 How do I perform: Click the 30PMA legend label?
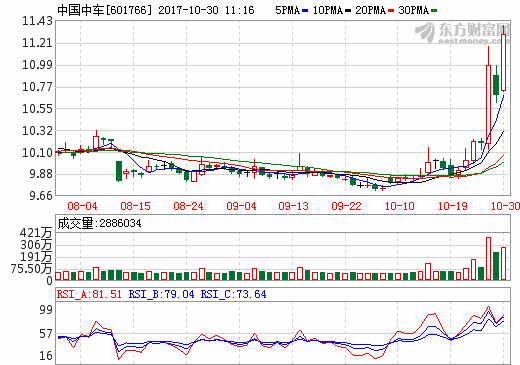413,10
